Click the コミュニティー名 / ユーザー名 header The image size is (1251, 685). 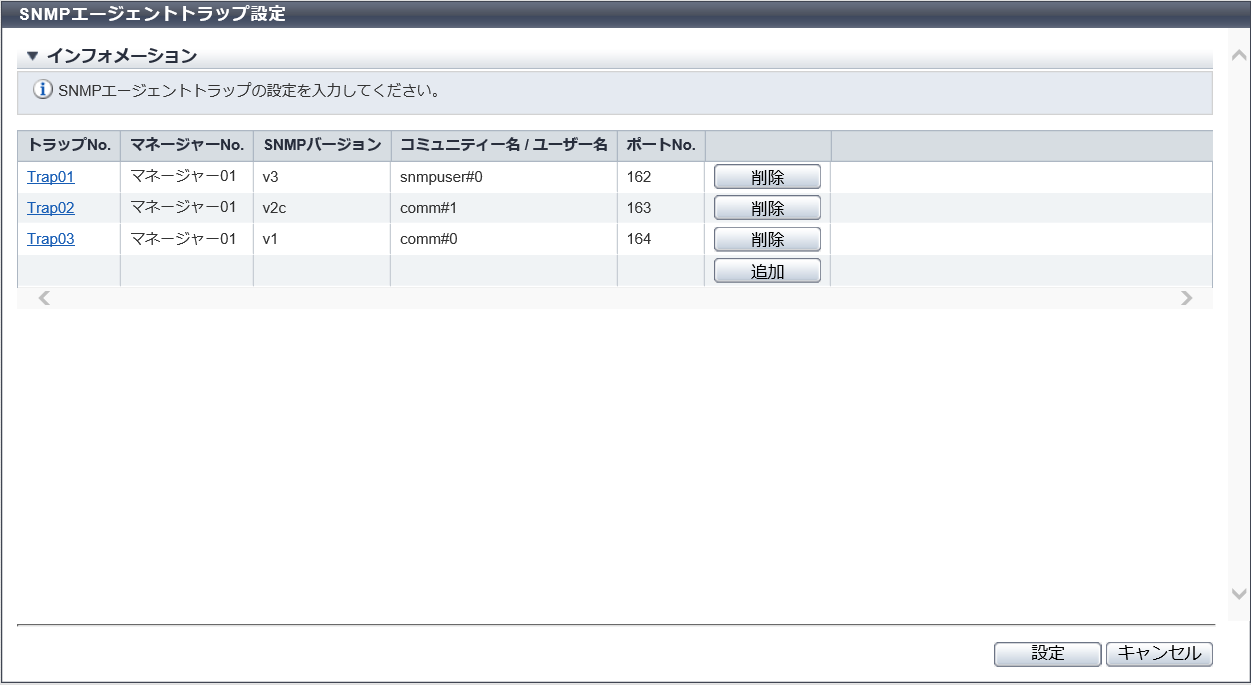point(504,145)
